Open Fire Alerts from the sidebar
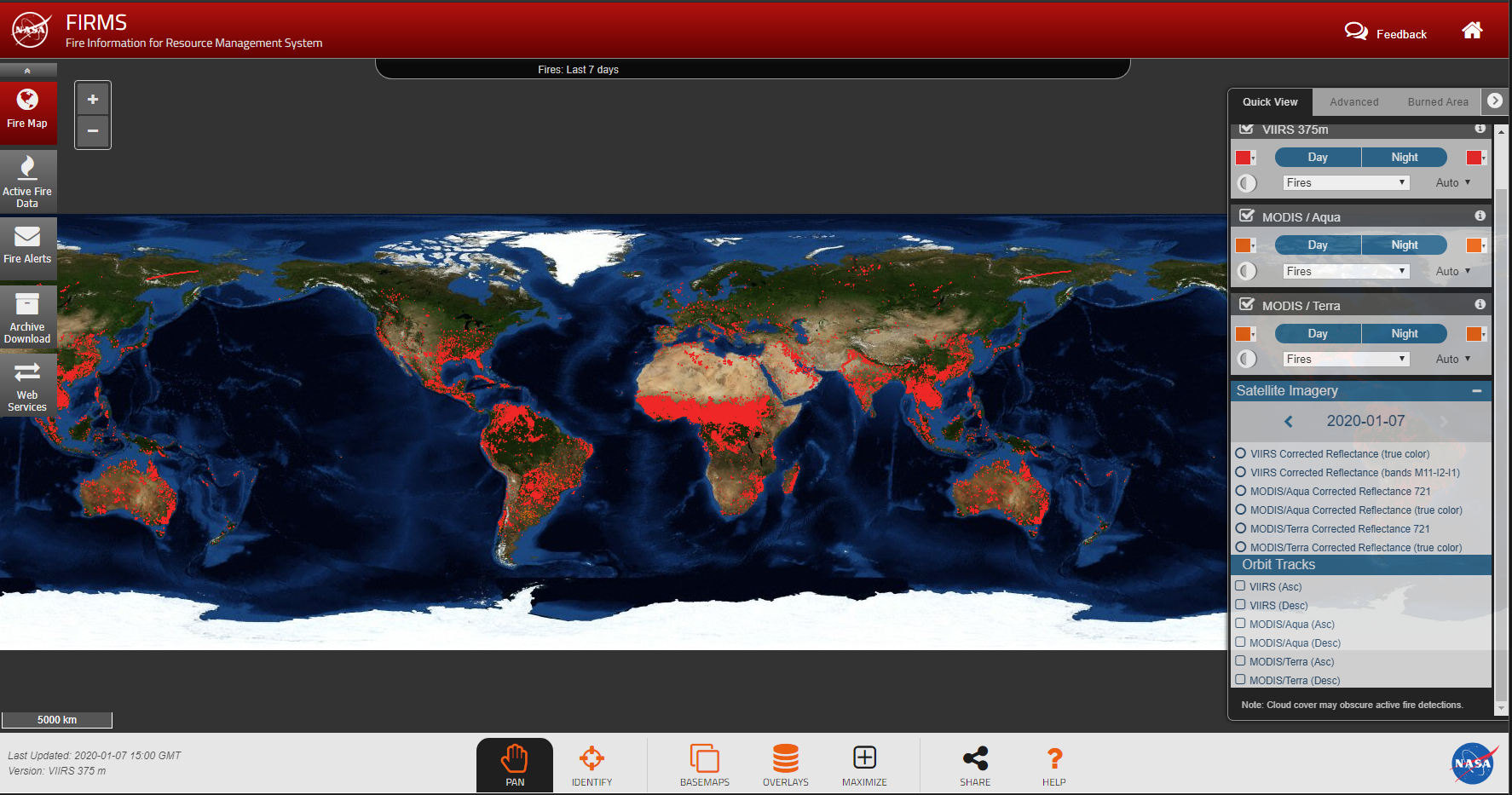The width and height of the screenshot is (1512, 795). tap(27, 247)
